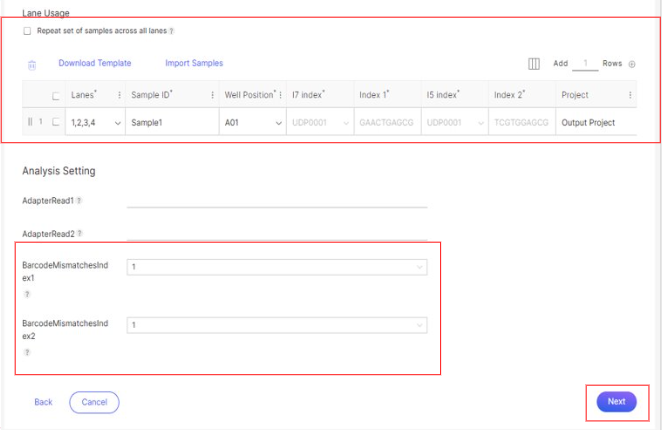Click help icon under BarcodeMismatchesIndex2
662x430 pixels.
pyautogui.click(x=27, y=352)
